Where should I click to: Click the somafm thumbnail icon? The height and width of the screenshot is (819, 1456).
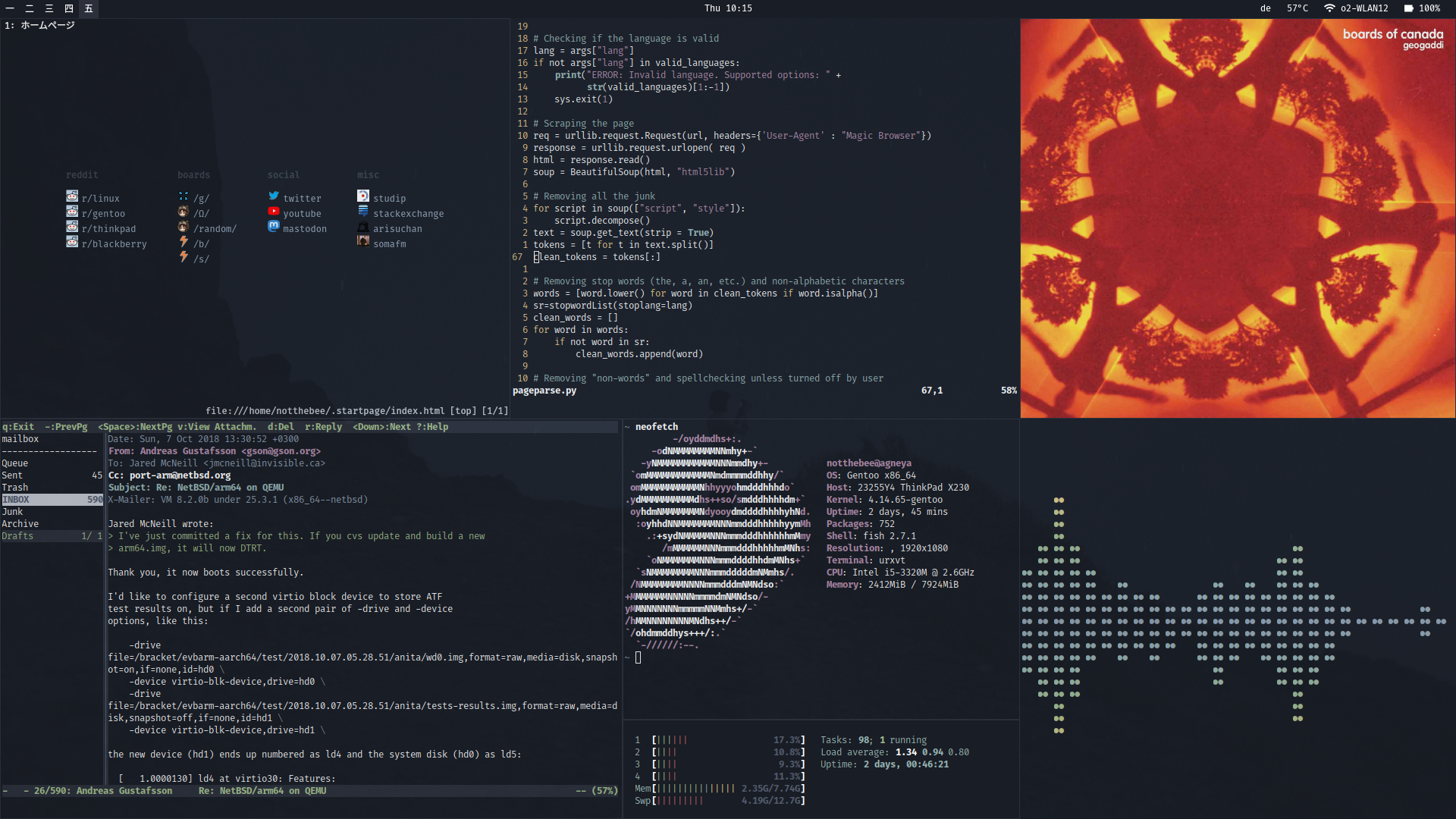pos(363,242)
